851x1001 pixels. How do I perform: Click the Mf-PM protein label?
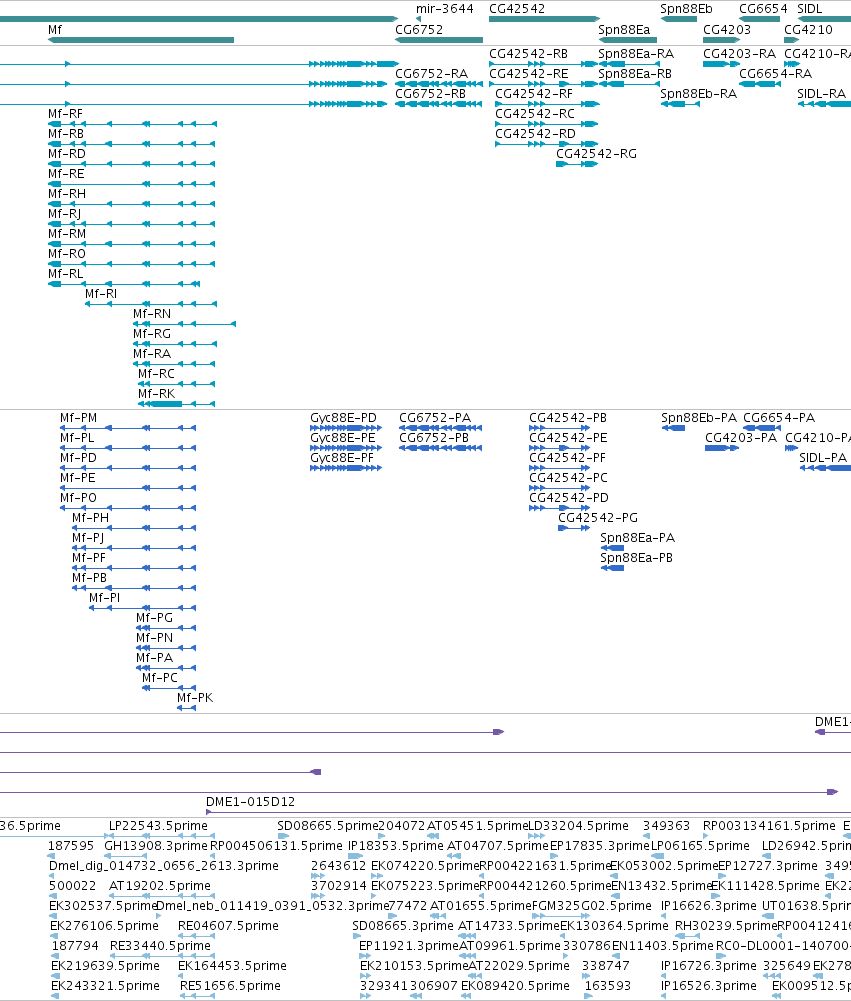[79, 418]
